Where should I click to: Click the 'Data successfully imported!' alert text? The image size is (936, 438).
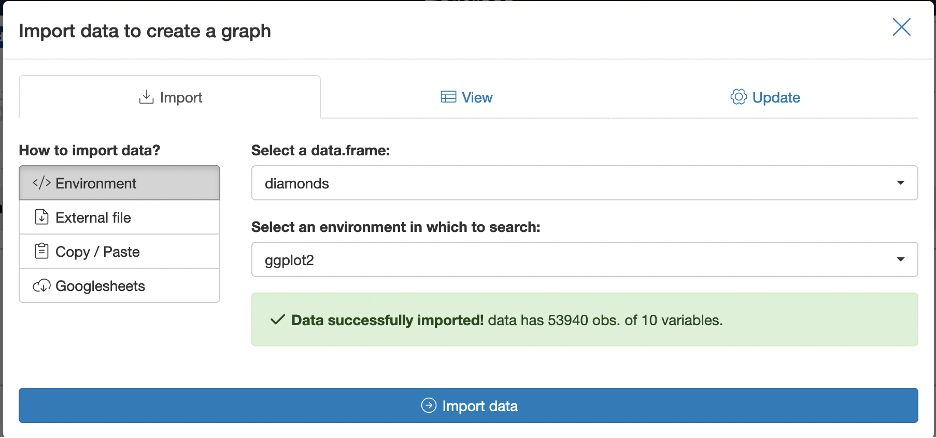tap(388, 320)
